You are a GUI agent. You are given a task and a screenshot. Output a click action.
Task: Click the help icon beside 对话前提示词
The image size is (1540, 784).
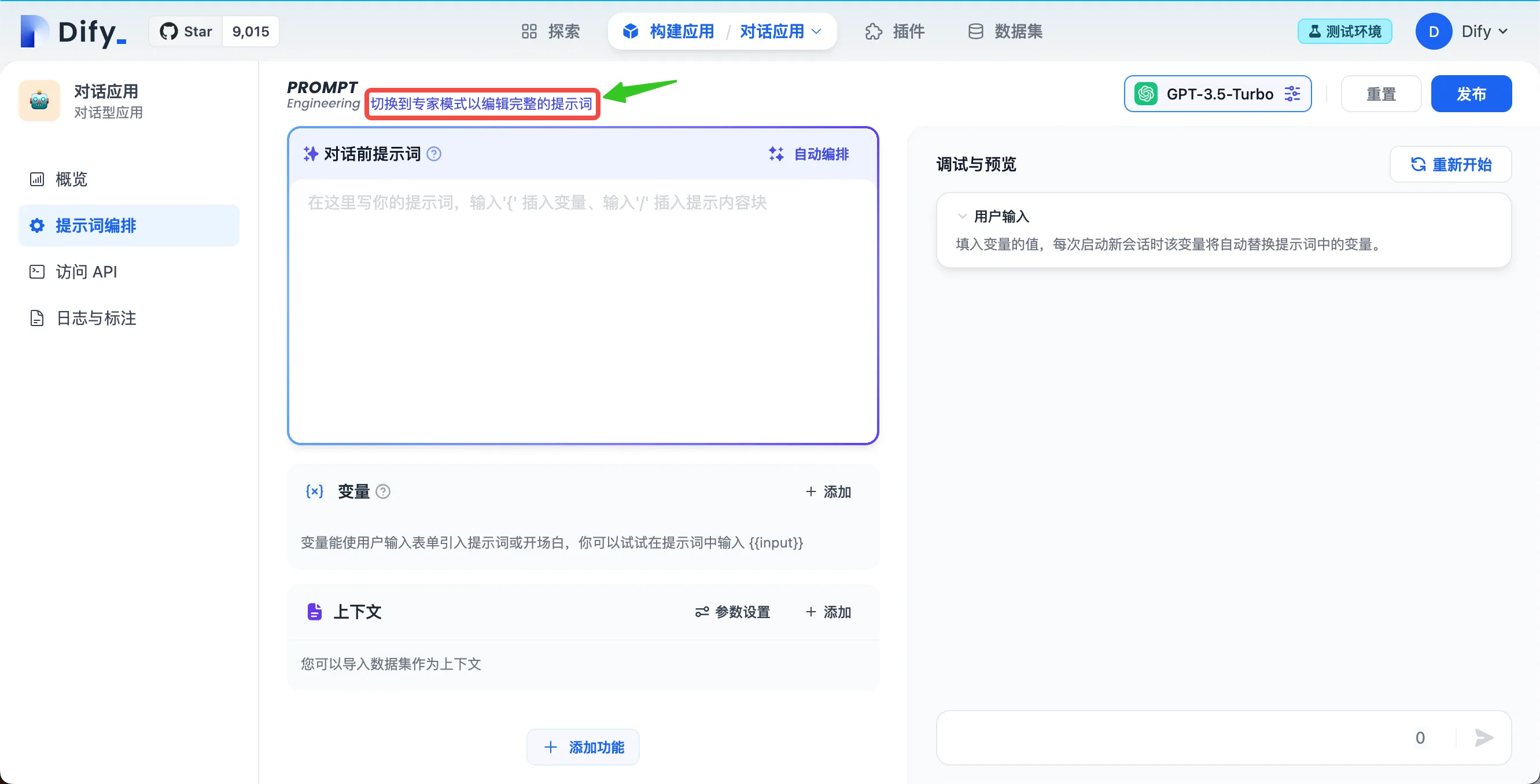[434, 154]
